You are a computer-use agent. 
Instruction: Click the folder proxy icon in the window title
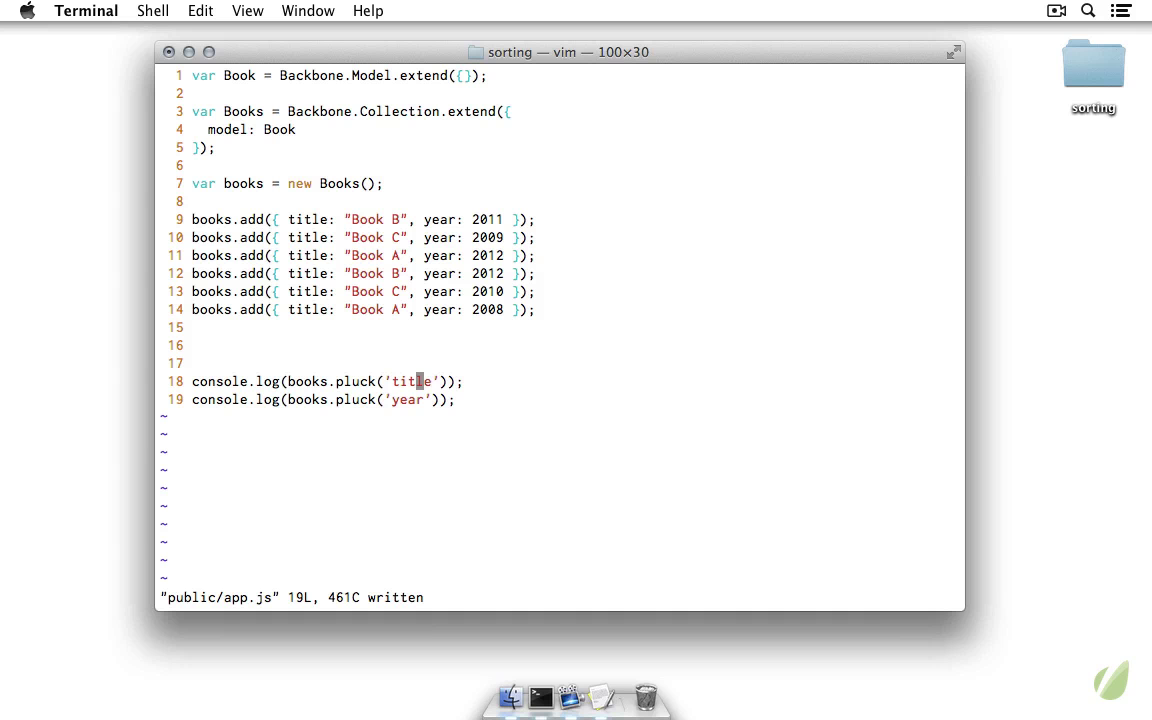(x=476, y=52)
